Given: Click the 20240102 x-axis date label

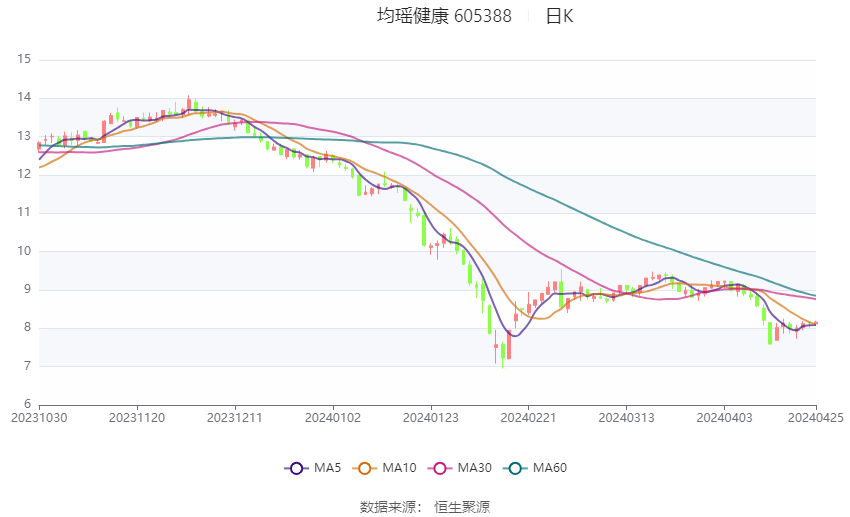Looking at the screenshot, I should click(333, 418).
